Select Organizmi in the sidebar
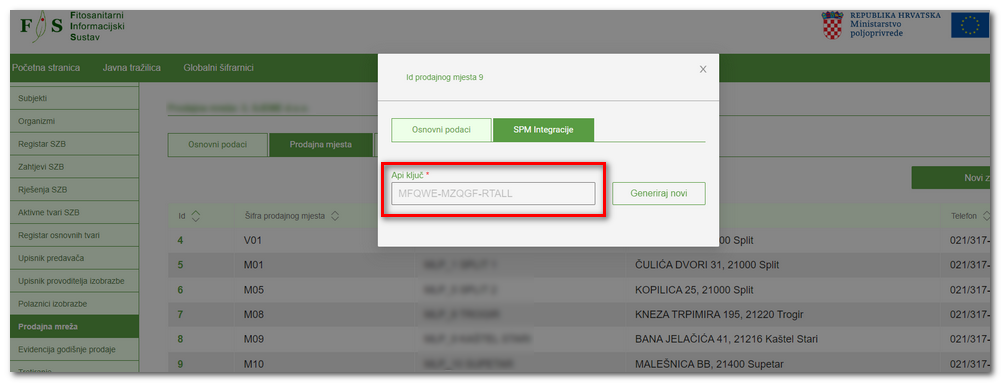1001x383 pixels. 74,121
